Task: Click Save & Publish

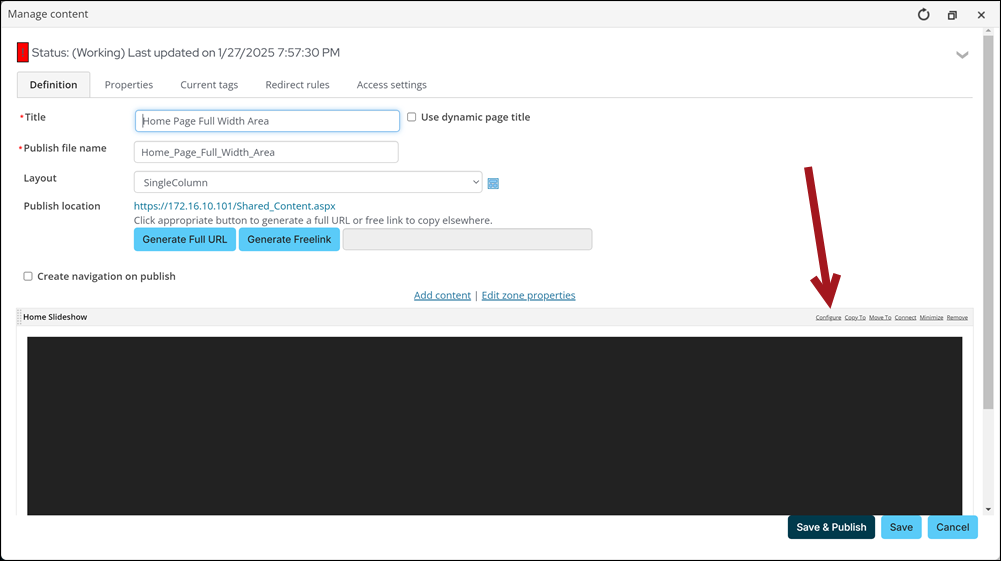Action: 831,527
